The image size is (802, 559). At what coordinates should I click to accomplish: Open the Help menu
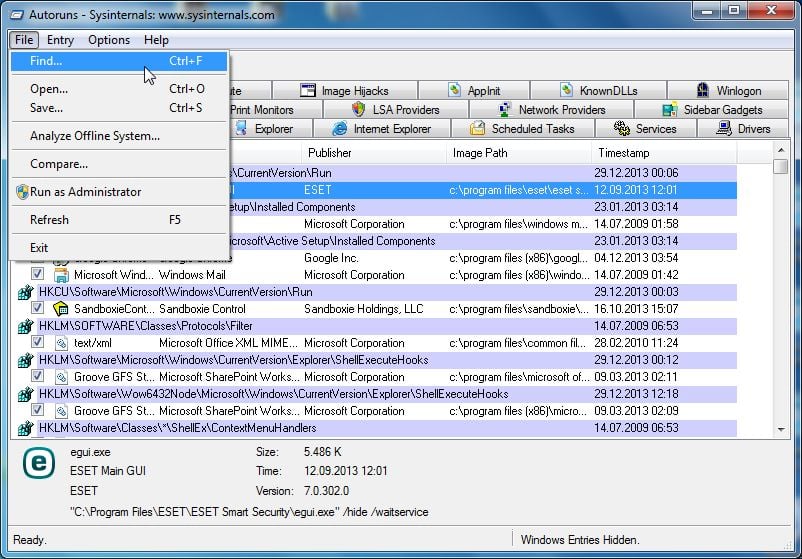click(x=156, y=40)
